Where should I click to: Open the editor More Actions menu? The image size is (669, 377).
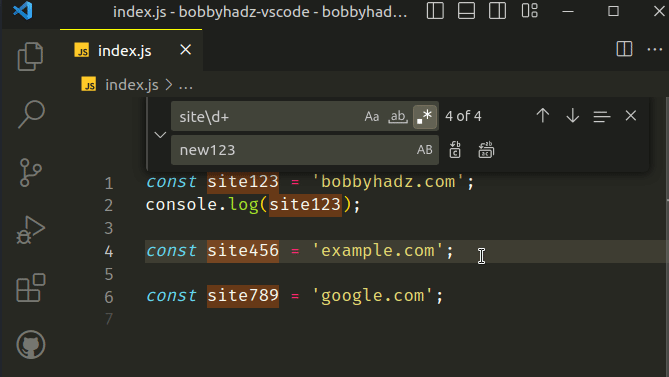pos(654,49)
